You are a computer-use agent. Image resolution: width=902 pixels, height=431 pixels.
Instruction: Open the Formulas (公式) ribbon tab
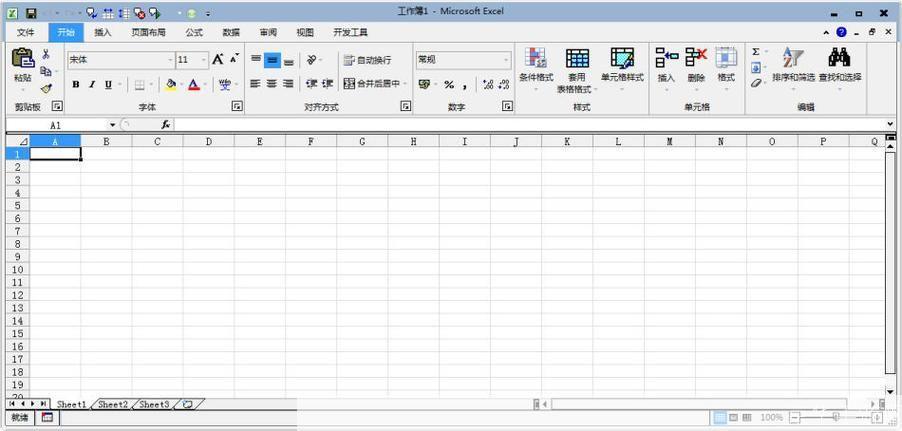(x=194, y=32)
